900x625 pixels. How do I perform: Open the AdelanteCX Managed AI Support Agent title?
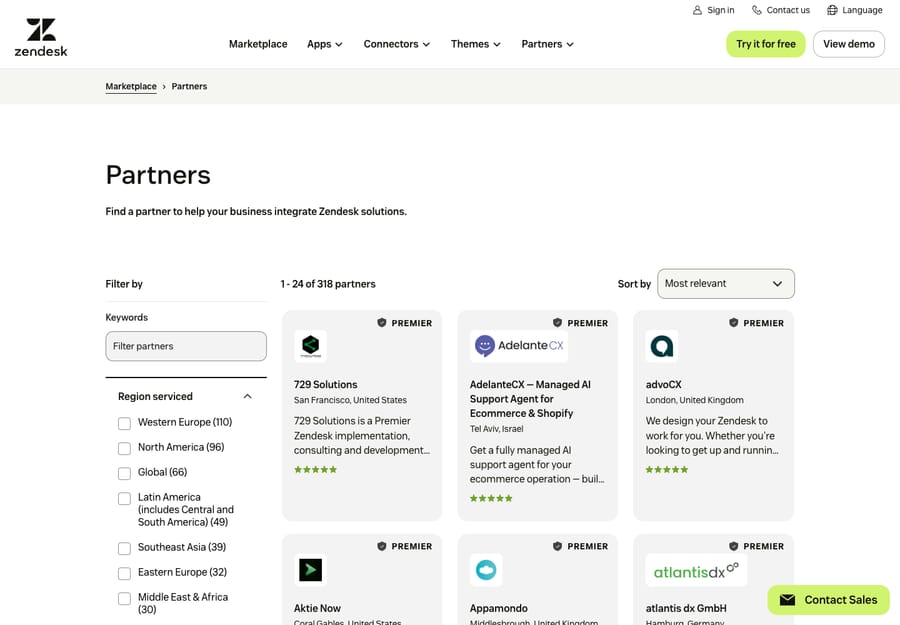[530, 399]
